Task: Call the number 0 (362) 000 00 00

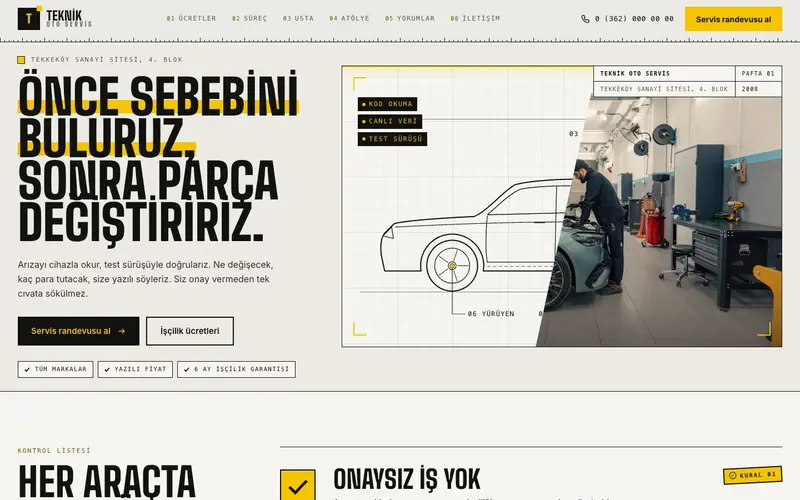Action: coord(634,19)
